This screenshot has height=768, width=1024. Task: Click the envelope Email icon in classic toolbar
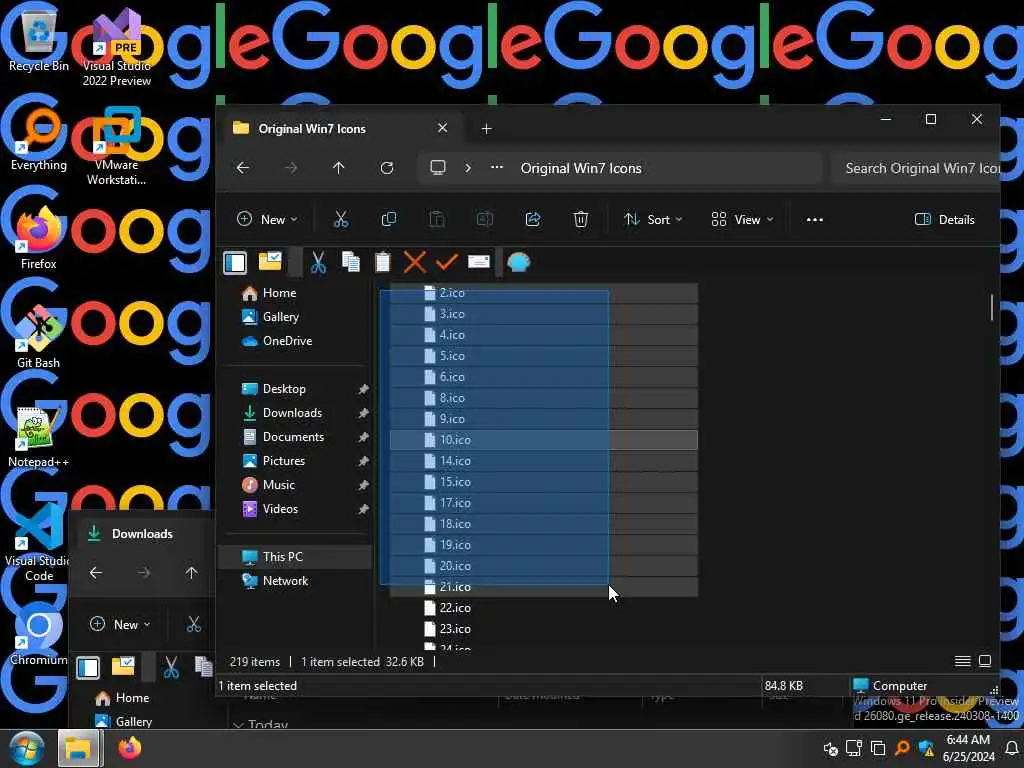pos(479,262)
